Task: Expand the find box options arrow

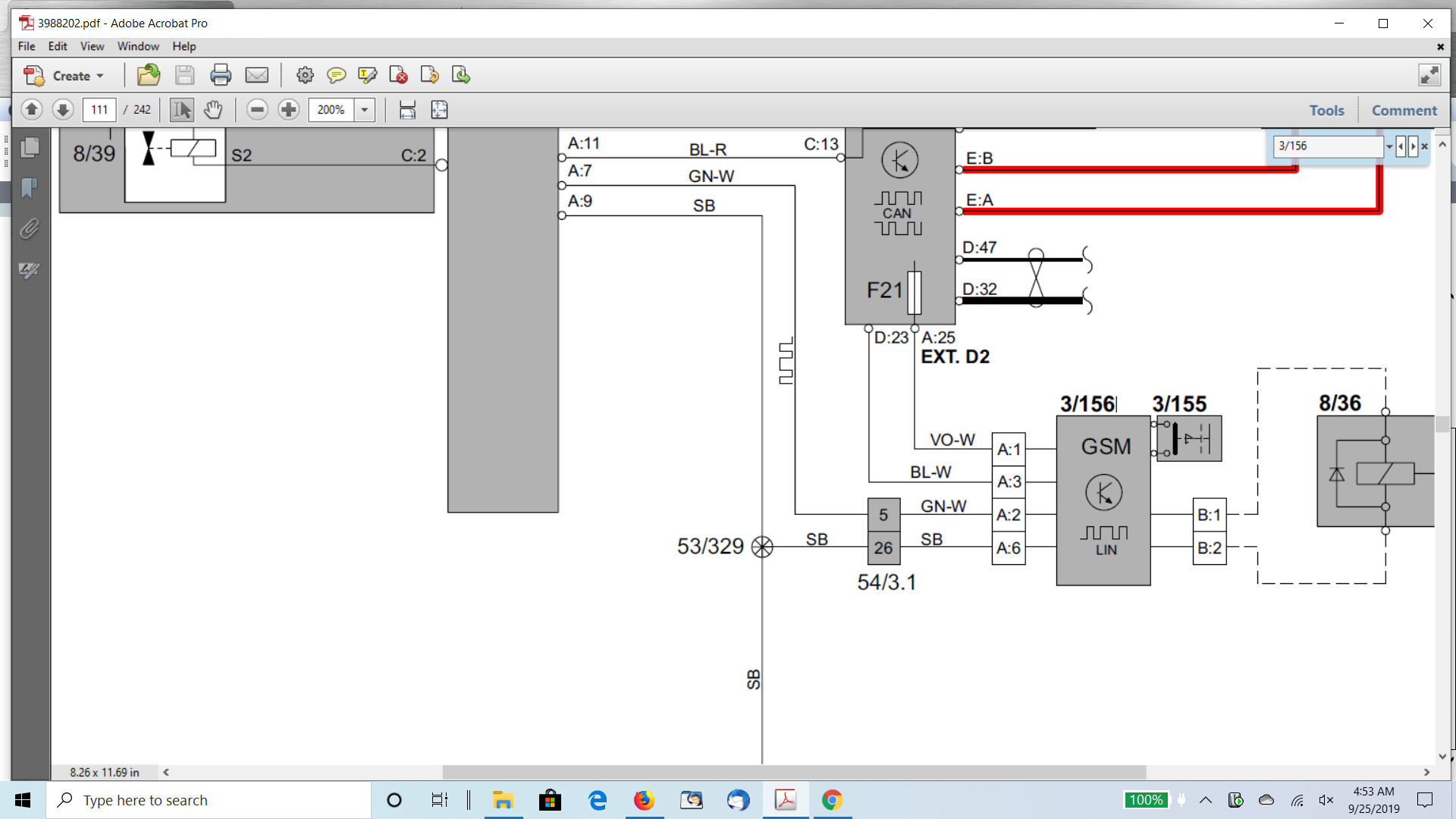Action: tap(1389, 146)
